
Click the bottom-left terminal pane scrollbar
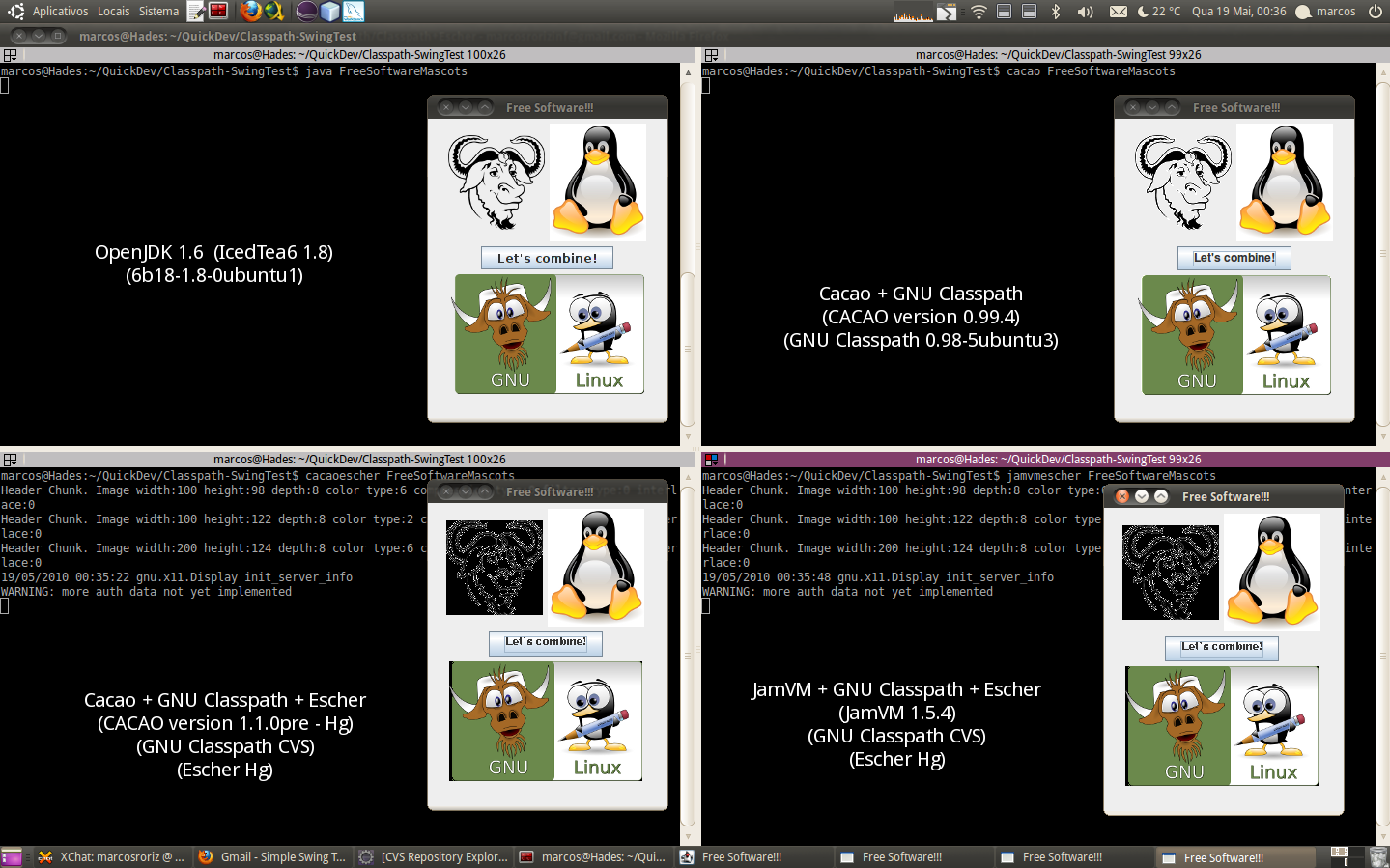tap(688, 657)
